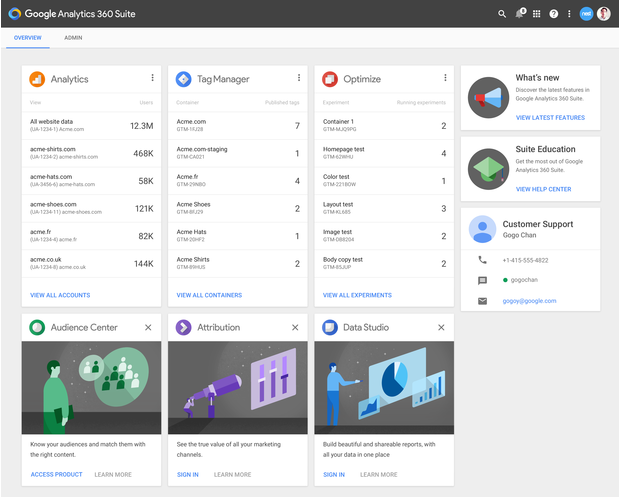Select the acme-hats.com analytics row
This screenshot has width=619, height=497.
(x=91, y=181)
